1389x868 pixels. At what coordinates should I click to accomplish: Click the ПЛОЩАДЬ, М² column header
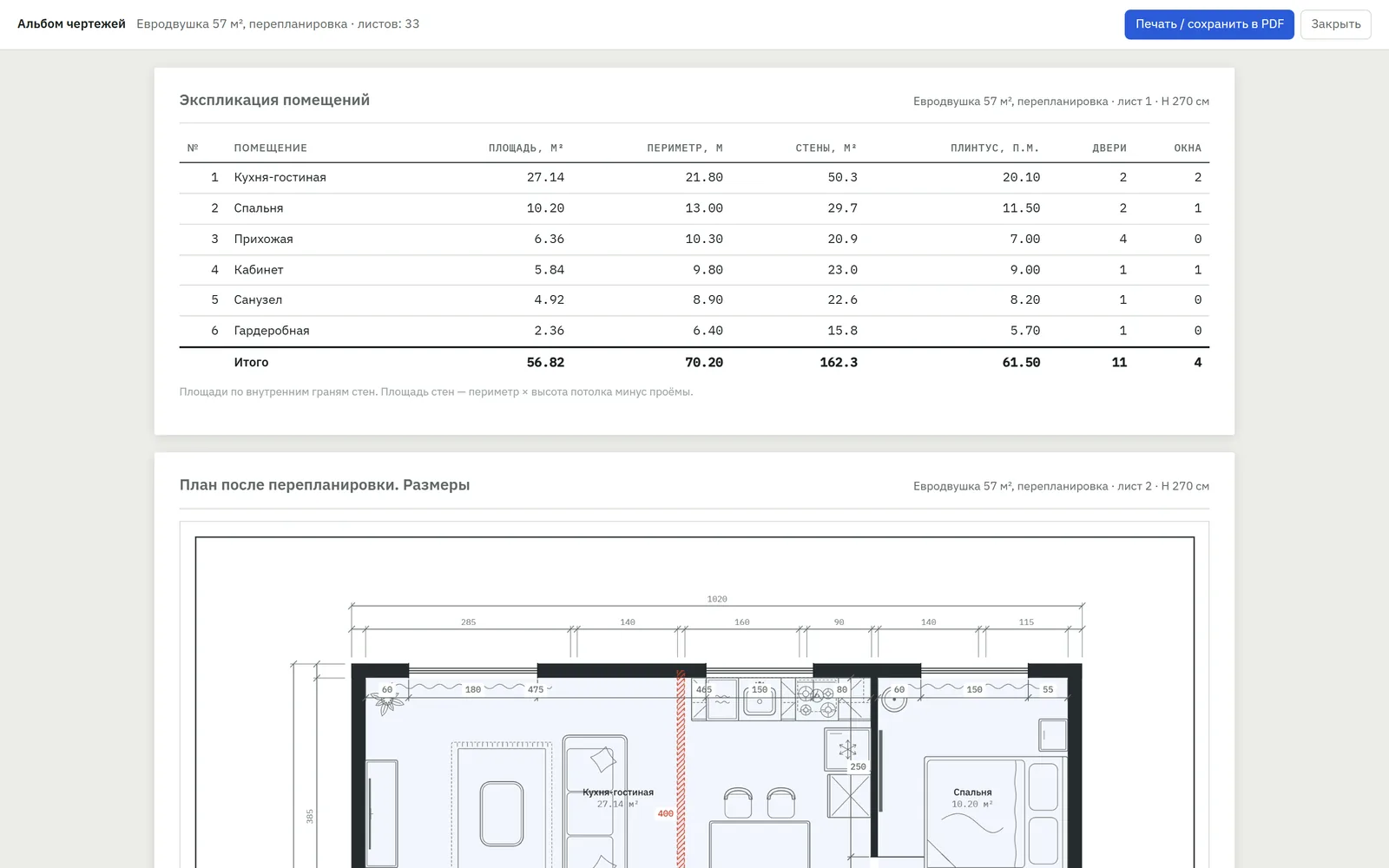tap(526, 148)
